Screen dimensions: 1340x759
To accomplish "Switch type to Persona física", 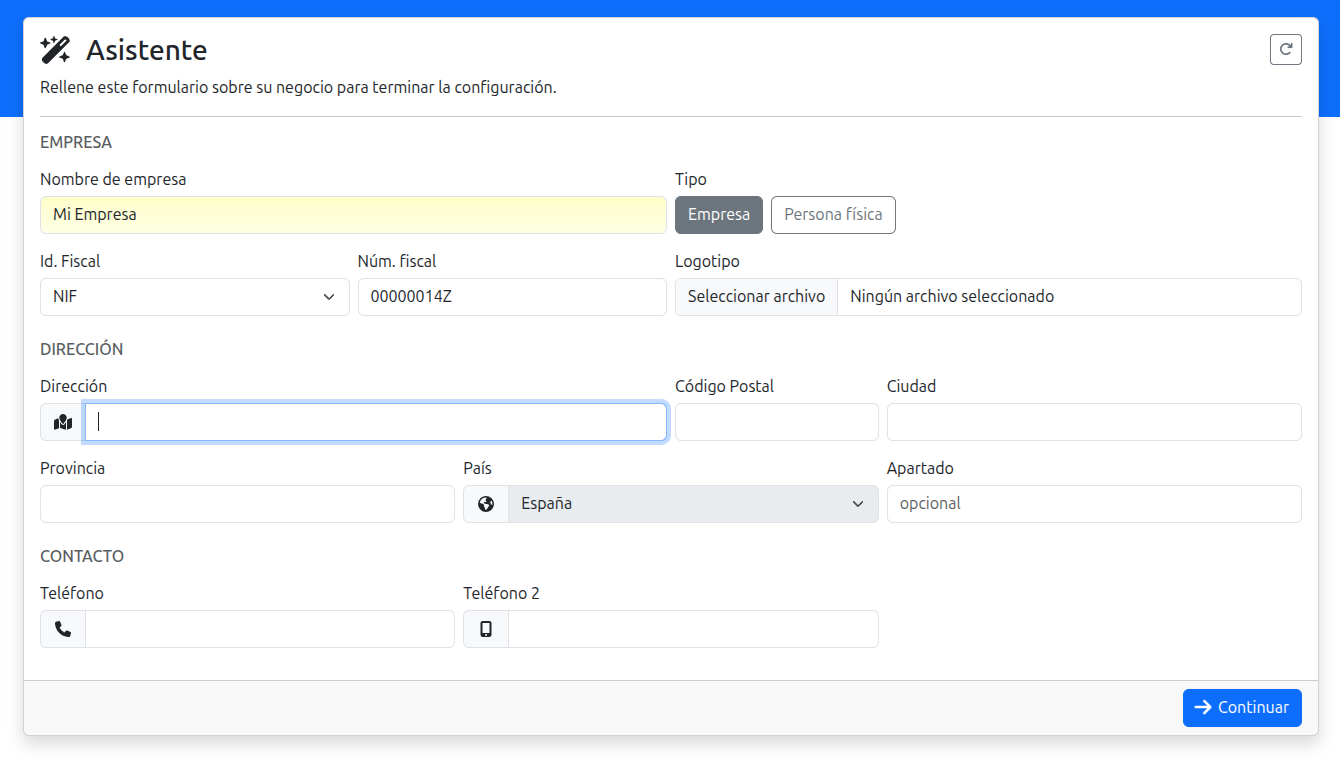I will 832,215.
